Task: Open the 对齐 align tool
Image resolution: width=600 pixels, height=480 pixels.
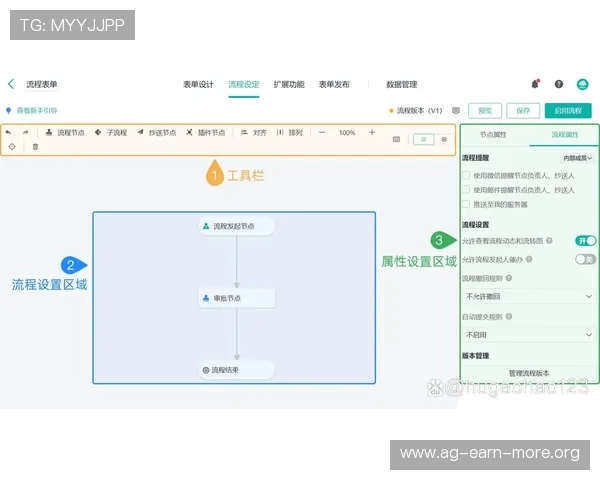Action: coord(254,132)
